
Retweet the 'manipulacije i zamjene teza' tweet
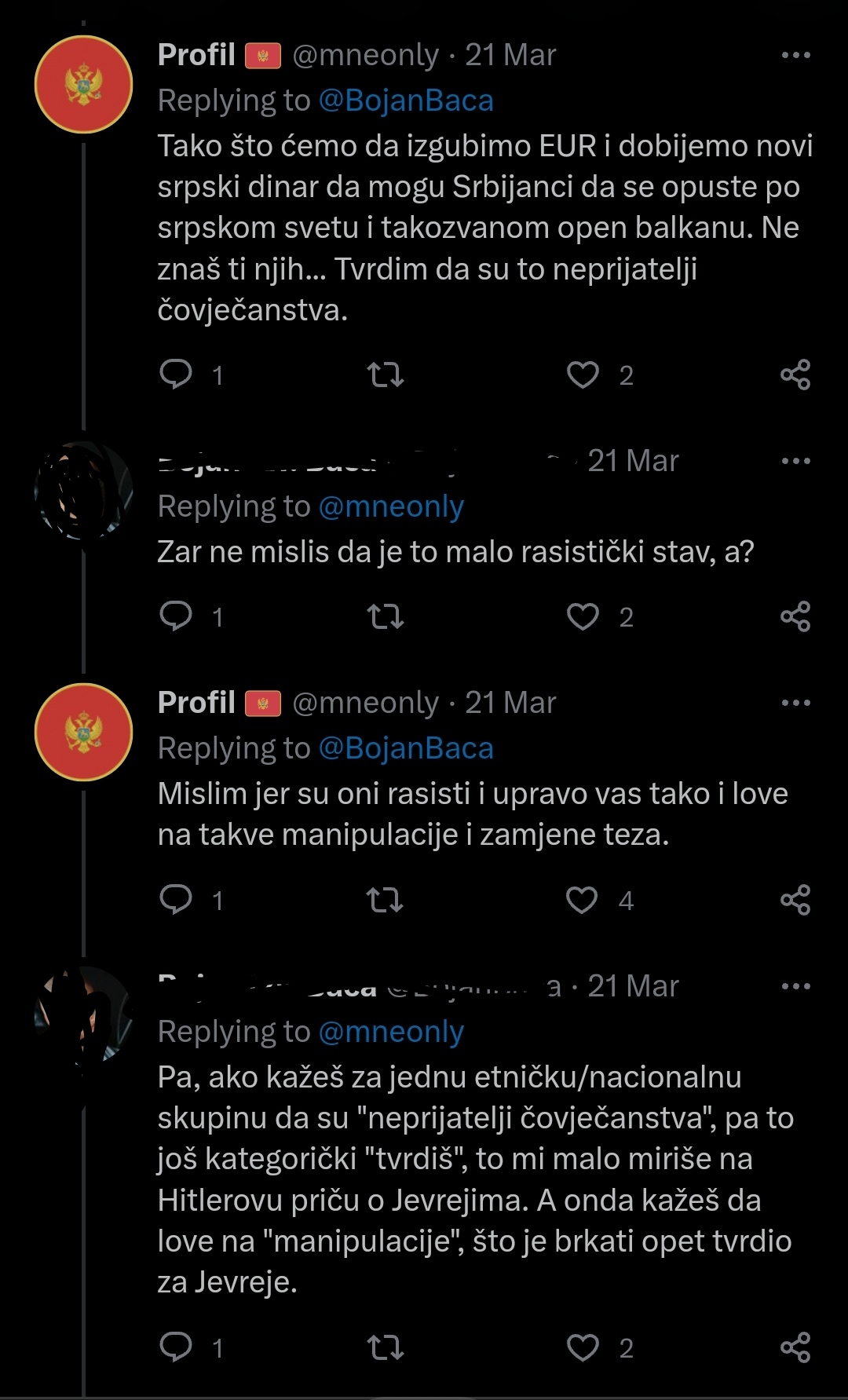coord(385,900)
